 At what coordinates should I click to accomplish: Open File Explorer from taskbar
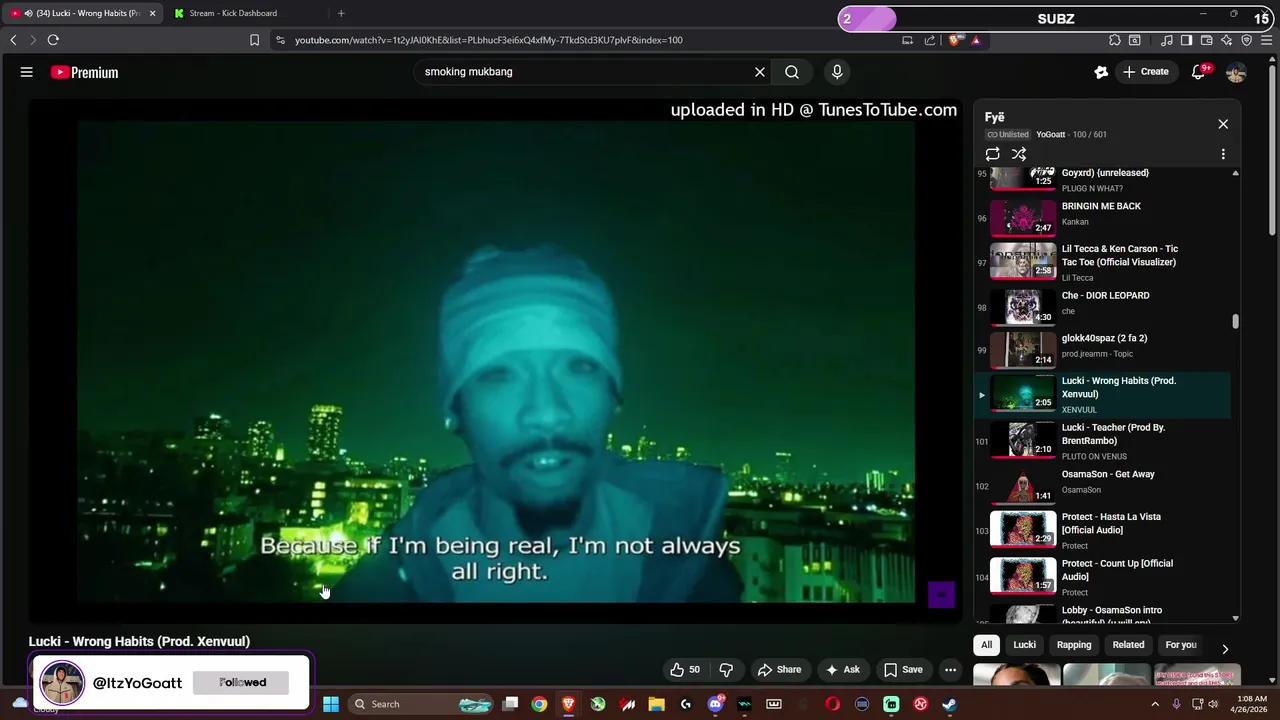pos(656,704)
